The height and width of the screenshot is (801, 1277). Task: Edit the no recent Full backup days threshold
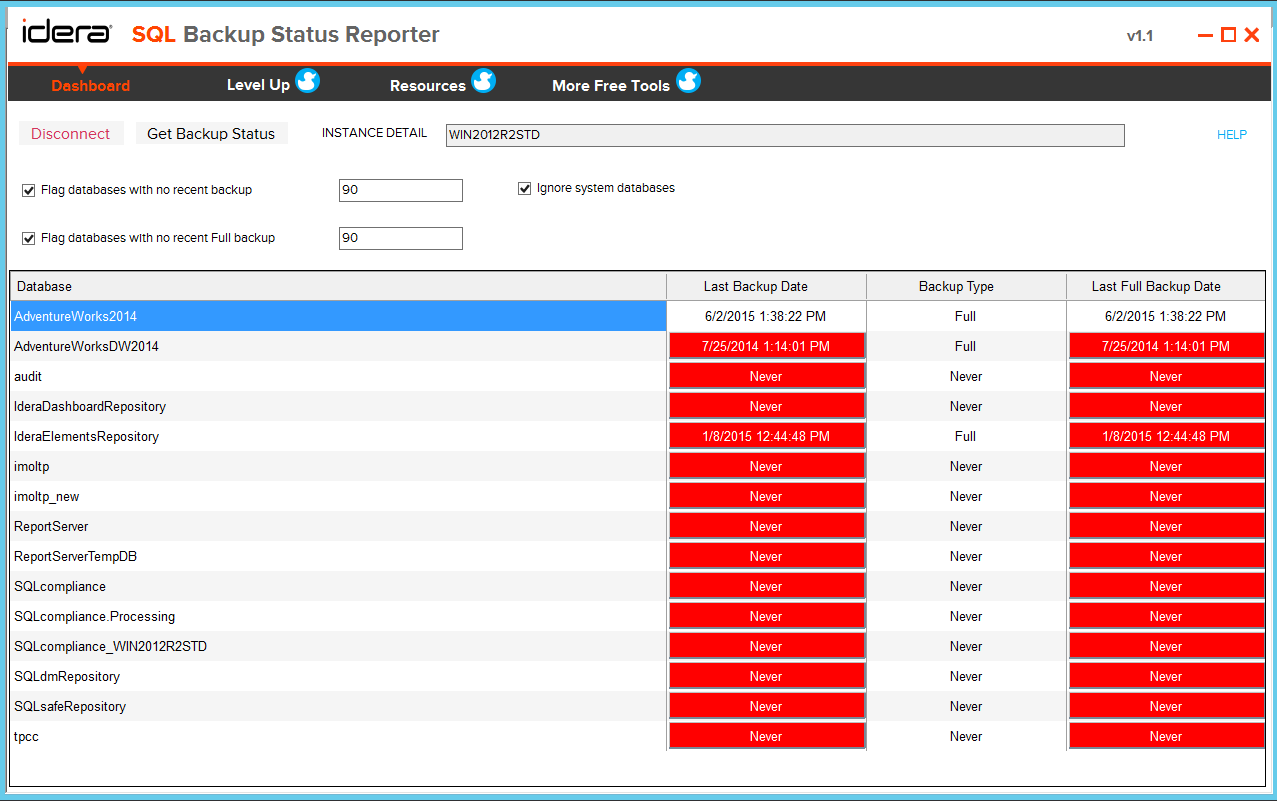(400, 238)
